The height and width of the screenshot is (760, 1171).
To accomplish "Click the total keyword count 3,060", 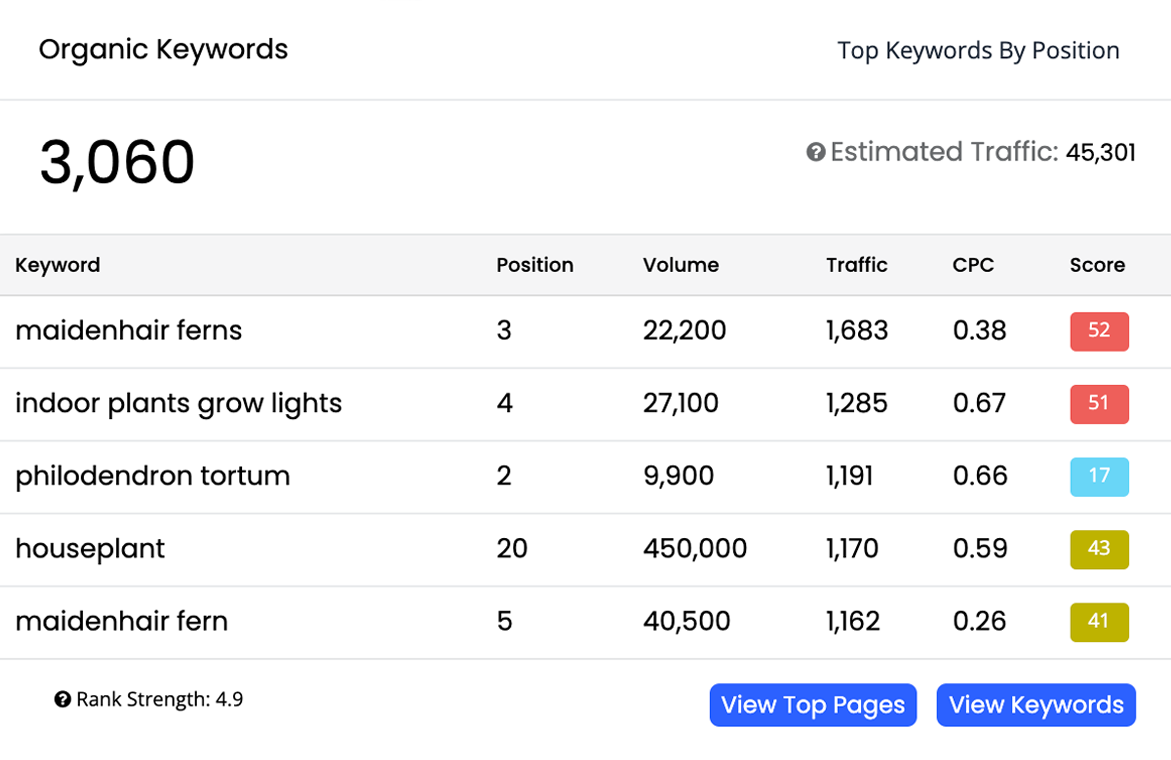I will point(117,160).
